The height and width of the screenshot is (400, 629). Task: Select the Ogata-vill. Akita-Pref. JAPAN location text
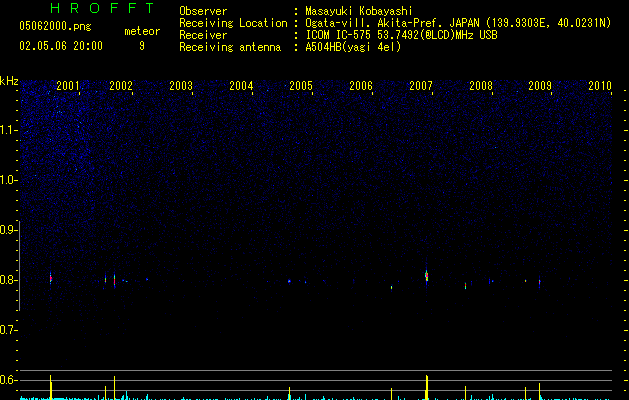tap(458, 23)
